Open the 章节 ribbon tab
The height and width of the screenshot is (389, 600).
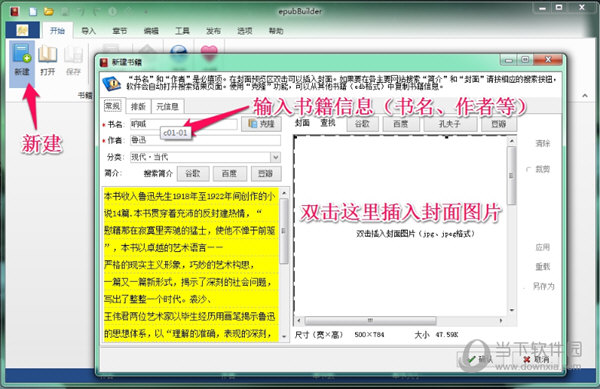(120, 31)
